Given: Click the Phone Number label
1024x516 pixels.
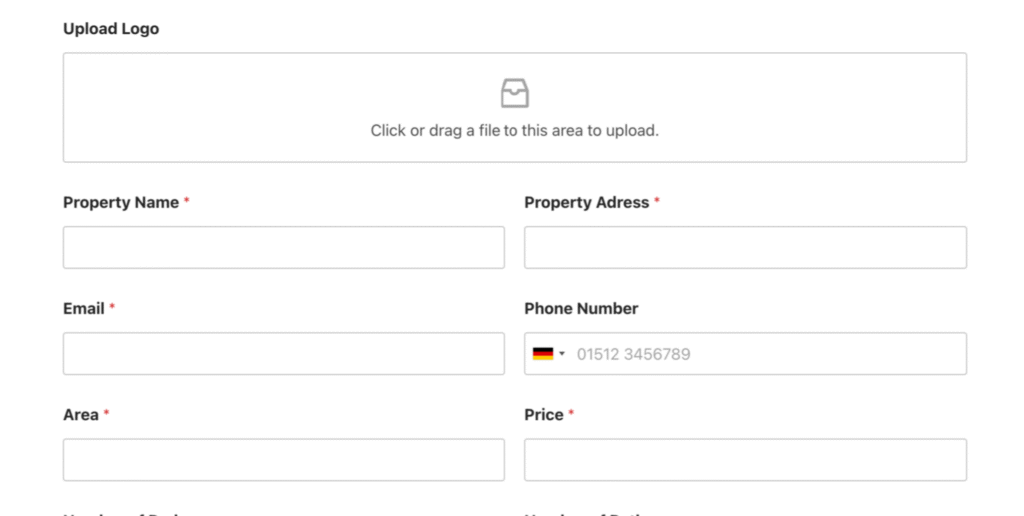Looking at the screenshot, I should click(x=581, y=308).
